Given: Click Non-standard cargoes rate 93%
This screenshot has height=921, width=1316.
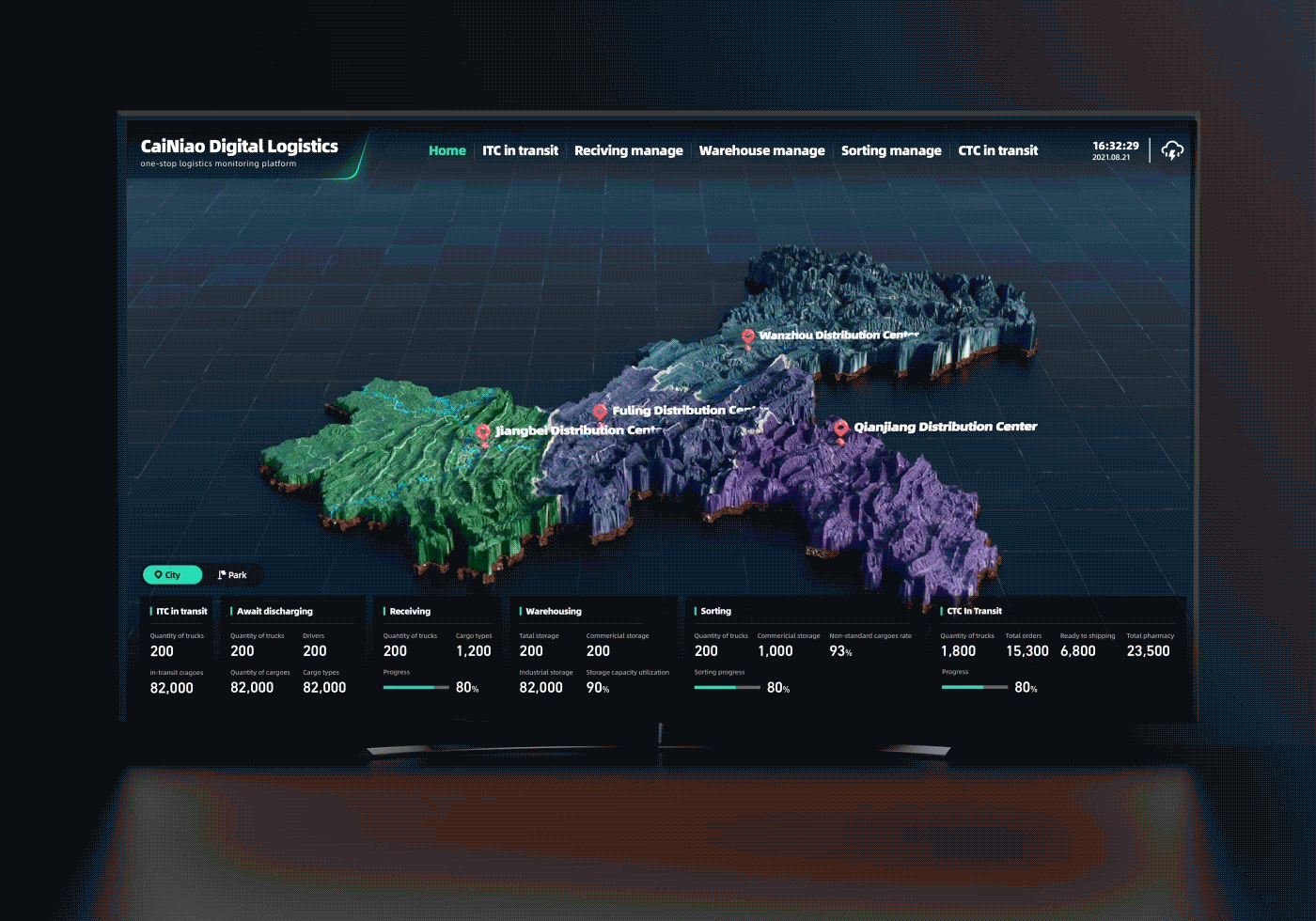Looking at the screenshot, I should (840, 651).
